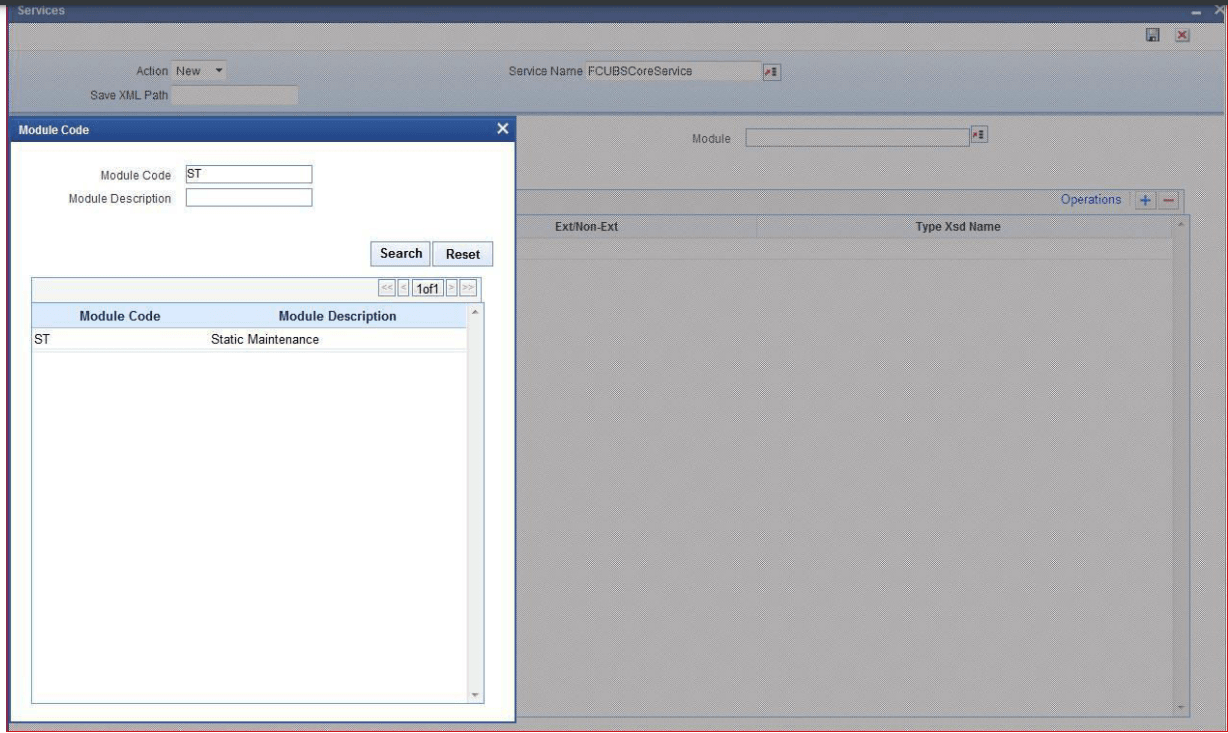Viewport: 1228px width, 733px height.
Task: Click the Service Name field
Action: [672, 71]
